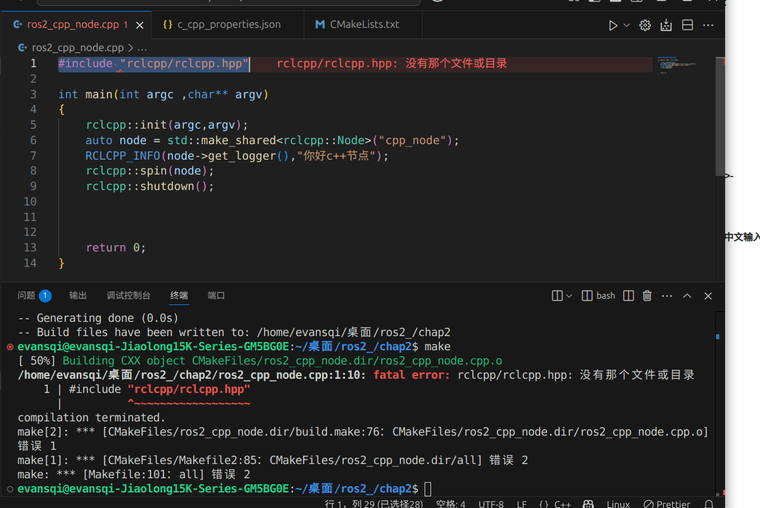
Task: Click the red error decoration before the make prompt
Action: tap(10, 347)
